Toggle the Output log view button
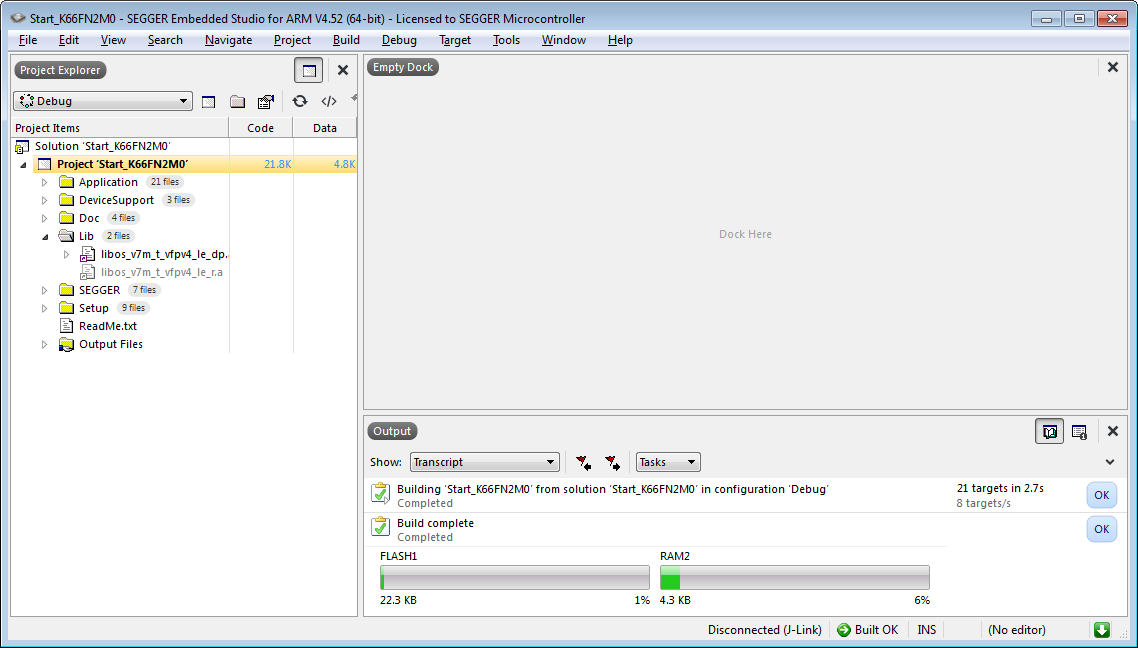The width and height of the screenshot is (1138, 648). click(1079, 431)
